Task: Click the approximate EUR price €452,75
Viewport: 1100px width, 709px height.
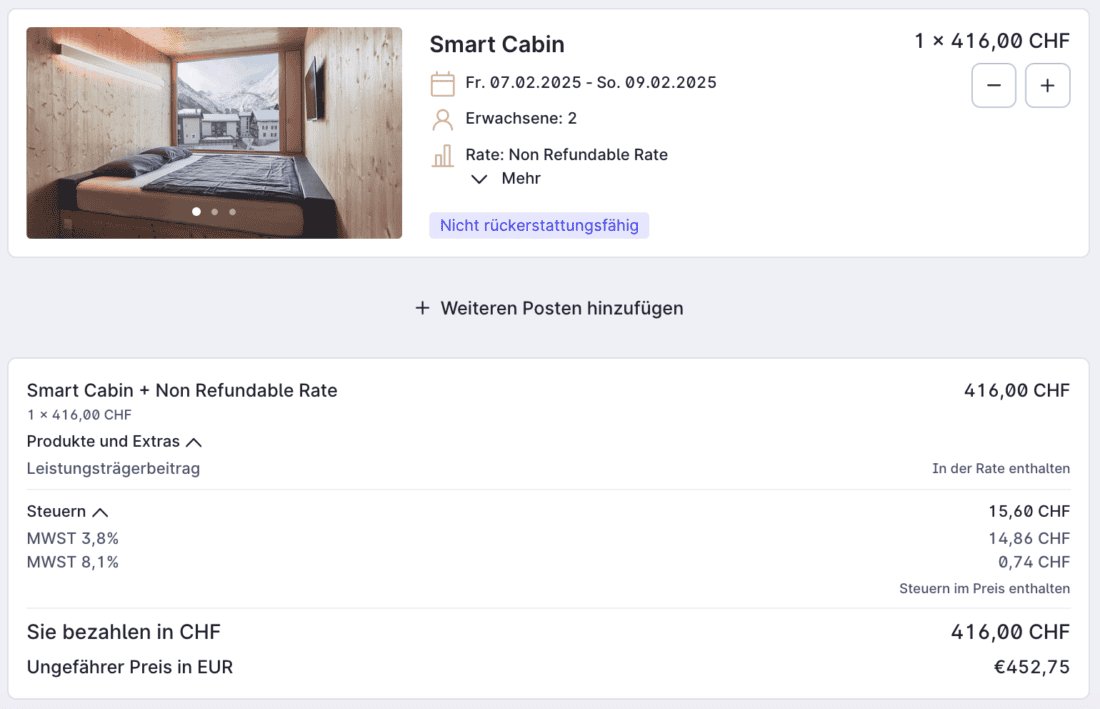Action: tap(1031, 667)
